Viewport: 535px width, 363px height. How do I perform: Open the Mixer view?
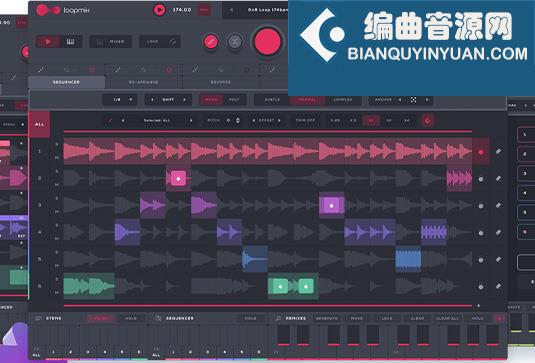[x=110, y=42]
